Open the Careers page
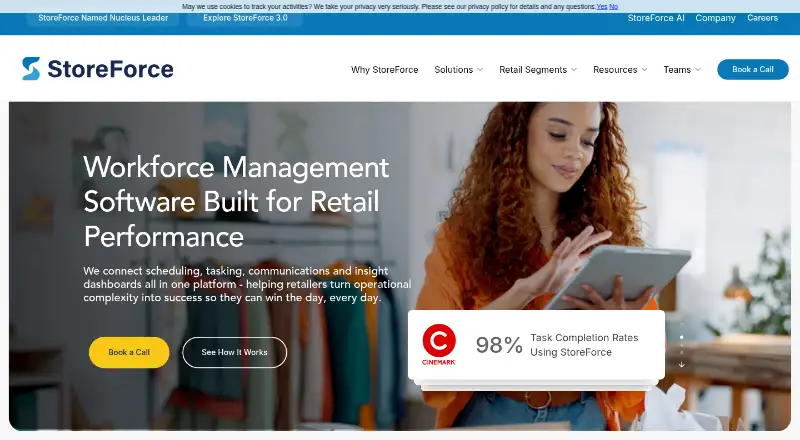 [762, 18]
